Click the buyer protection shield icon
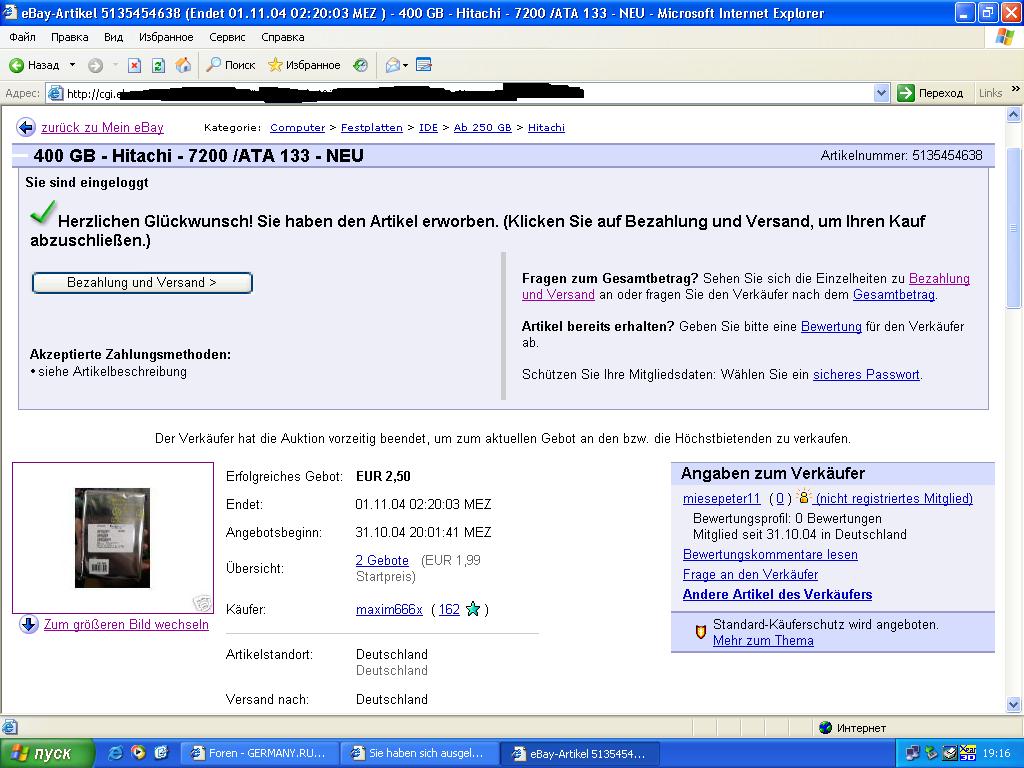1024x768 pixels. (x=700, y=632)
